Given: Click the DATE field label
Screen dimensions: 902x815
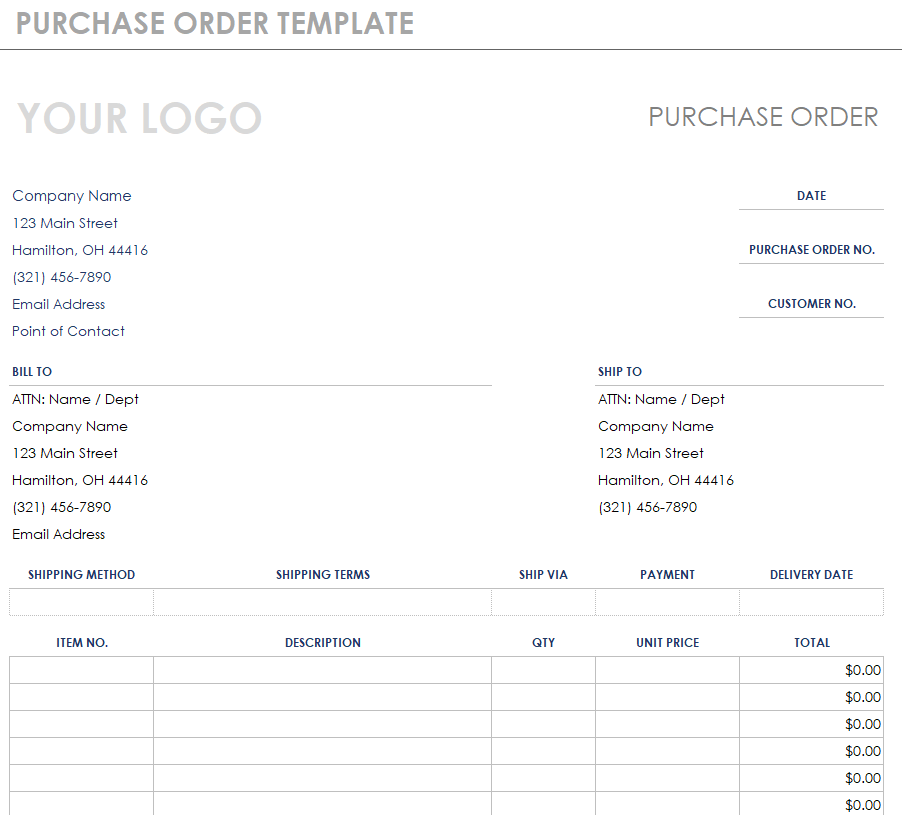Looking at the screenshot, I should click(811, 196).
